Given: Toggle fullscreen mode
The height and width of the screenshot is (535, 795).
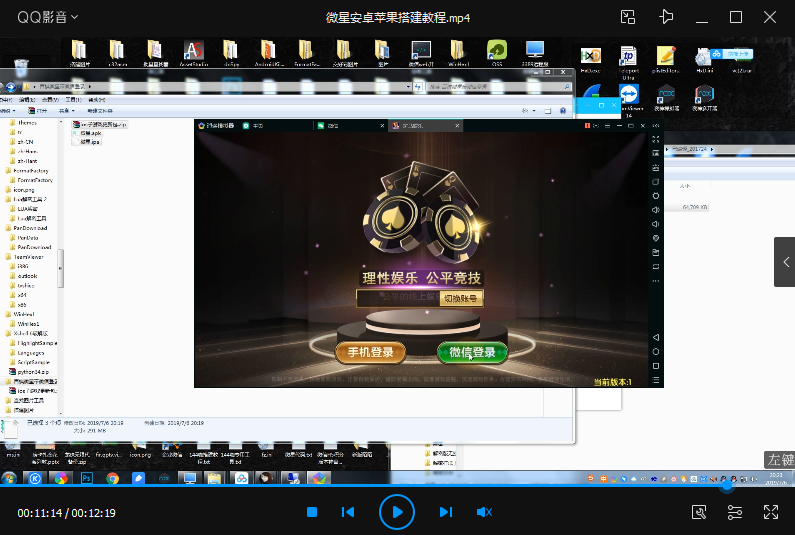Looking at the screenshot, I should pyautogui.click(x=771, y=512).
